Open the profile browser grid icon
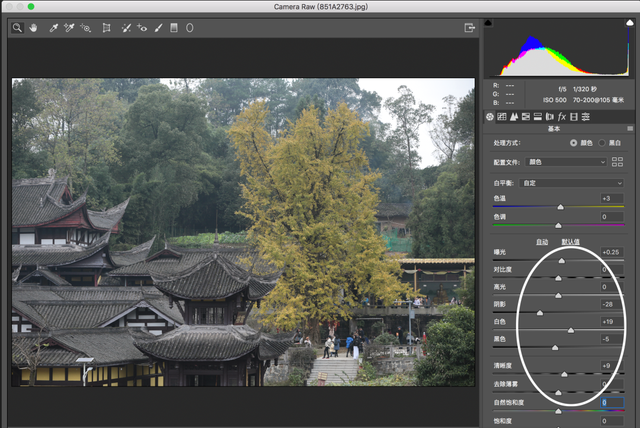This screenshot has height=428, width=640. click(617, 162)
